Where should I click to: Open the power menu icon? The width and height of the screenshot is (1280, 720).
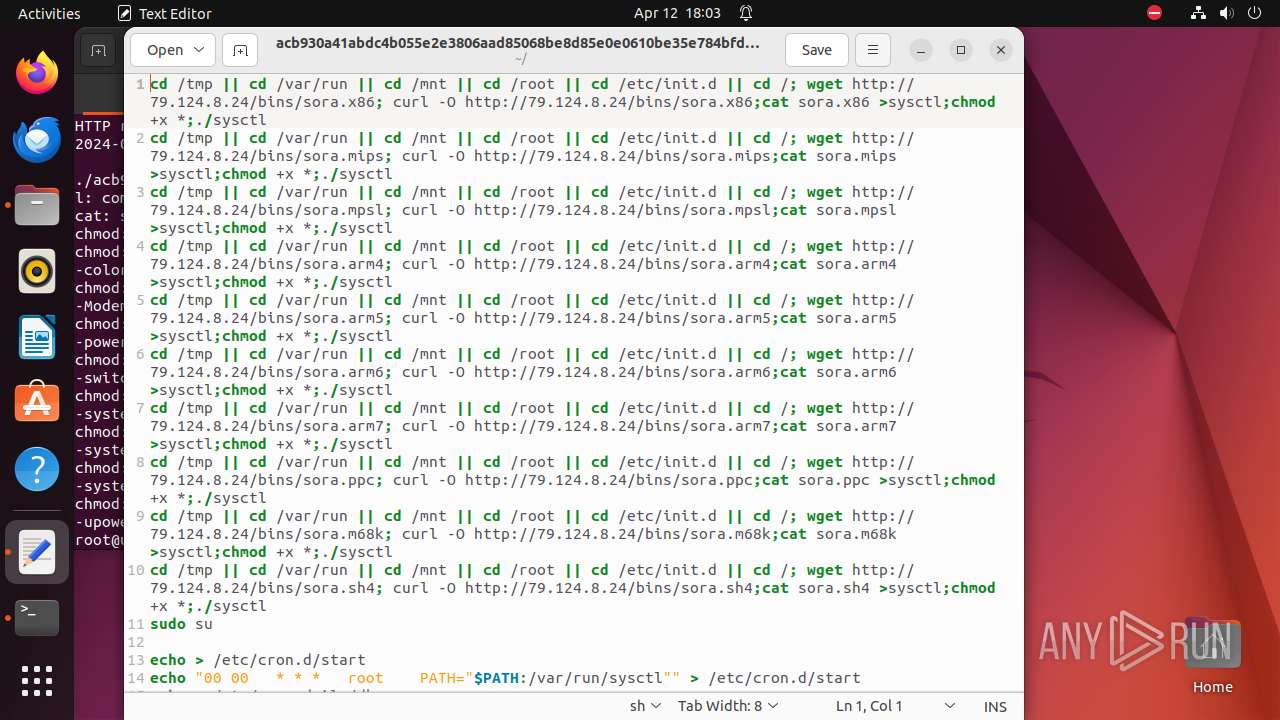point(1255,13)
